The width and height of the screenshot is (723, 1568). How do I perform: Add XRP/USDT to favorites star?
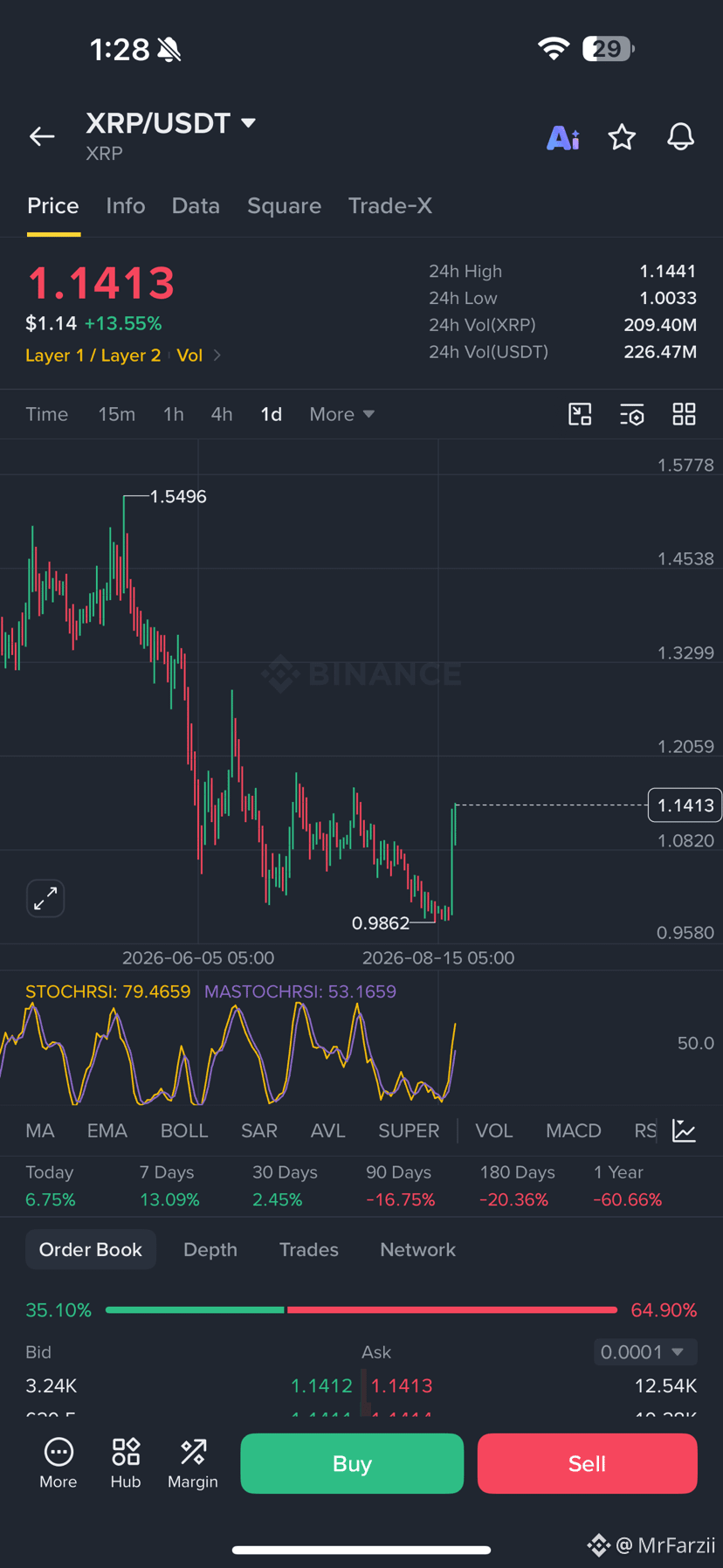click(622, 136)
